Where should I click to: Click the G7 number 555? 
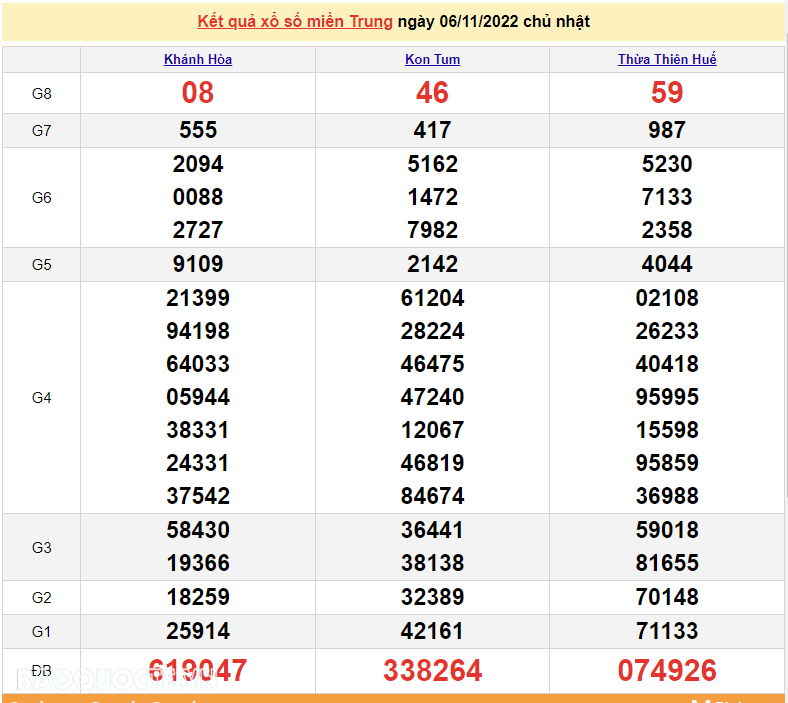coord(198,130)
